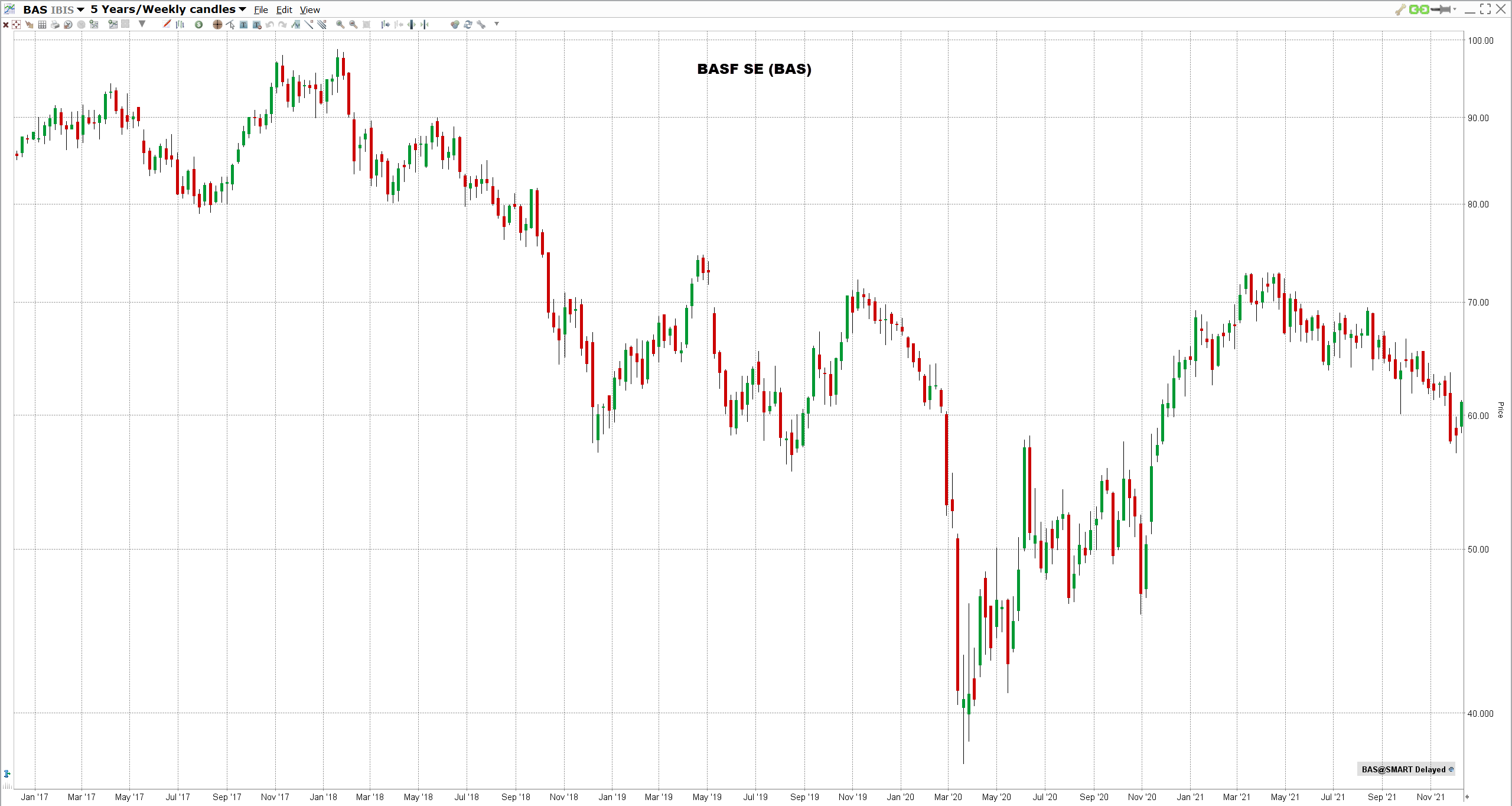This screenshot has width=1512, height=806.
Task: Click the chart-with-plus new chart icon
Action: [112, 24]
